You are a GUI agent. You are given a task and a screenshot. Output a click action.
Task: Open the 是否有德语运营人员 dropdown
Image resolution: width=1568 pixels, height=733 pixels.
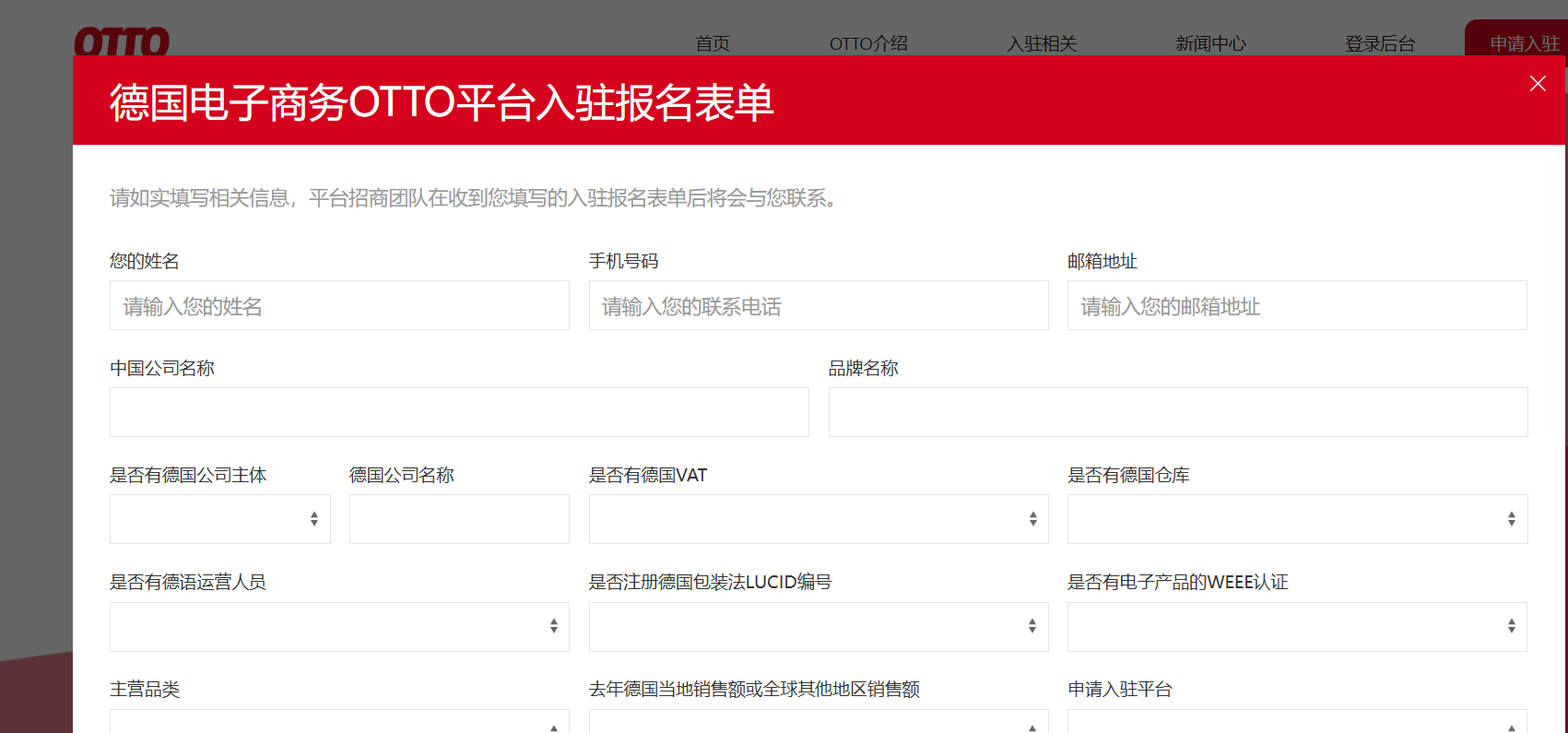(339, 627)
